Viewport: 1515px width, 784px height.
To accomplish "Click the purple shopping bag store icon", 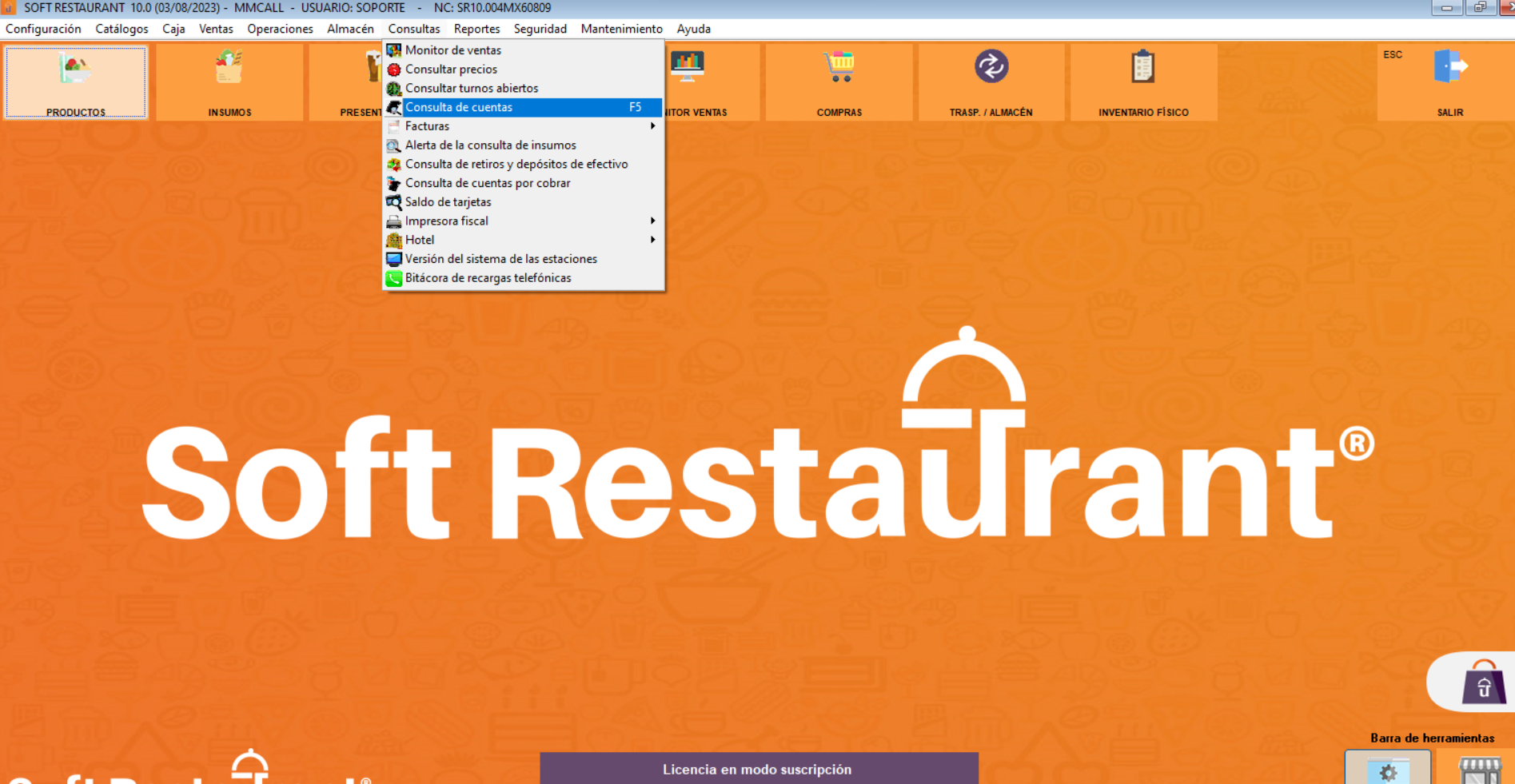I will pos(1483,683).
